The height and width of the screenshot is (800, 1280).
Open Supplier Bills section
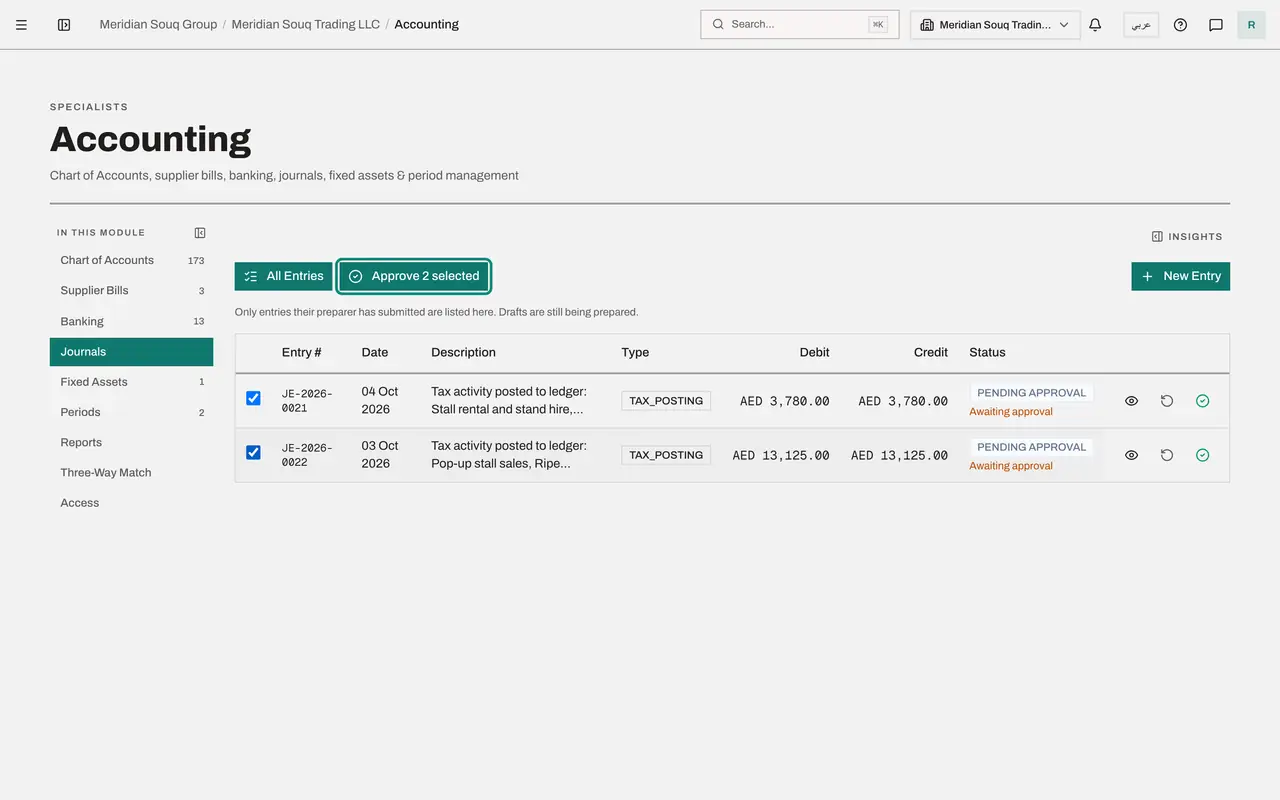pyautogui.click(x=131, y=291)
